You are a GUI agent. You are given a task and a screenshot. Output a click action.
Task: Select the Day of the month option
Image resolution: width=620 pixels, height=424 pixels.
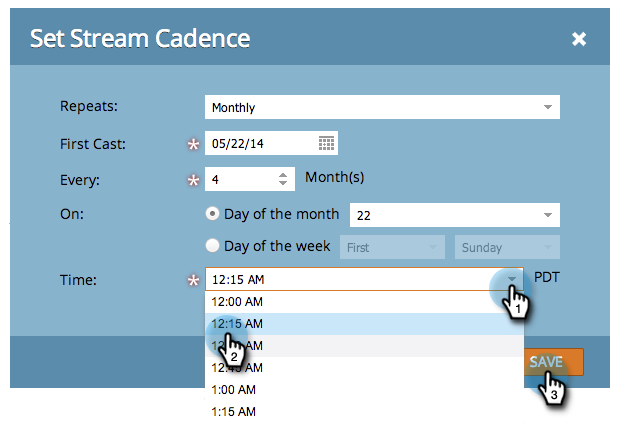[212, 214]
